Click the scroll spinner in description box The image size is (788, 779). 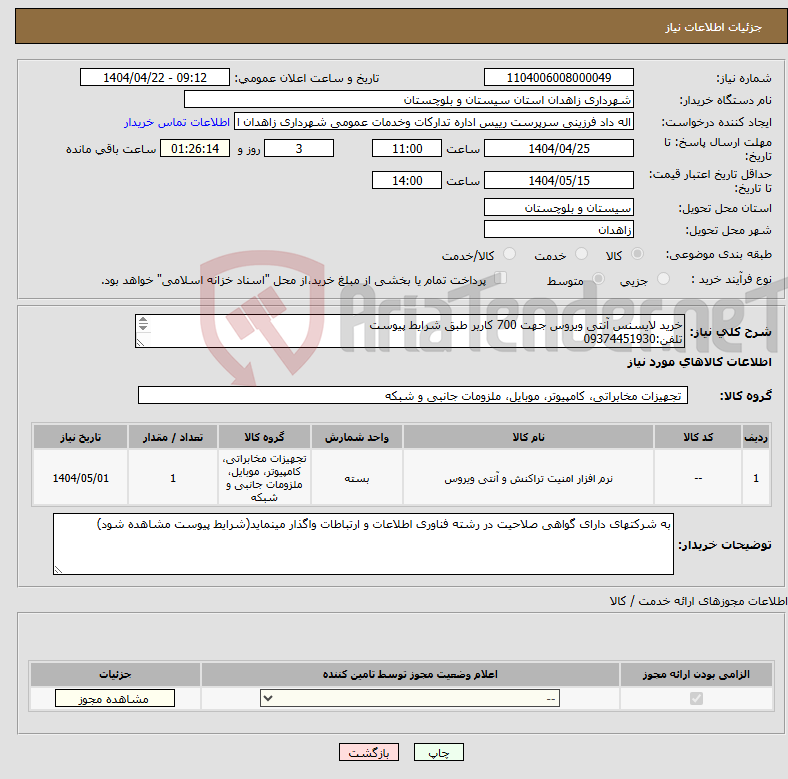[x=143, y=324]
